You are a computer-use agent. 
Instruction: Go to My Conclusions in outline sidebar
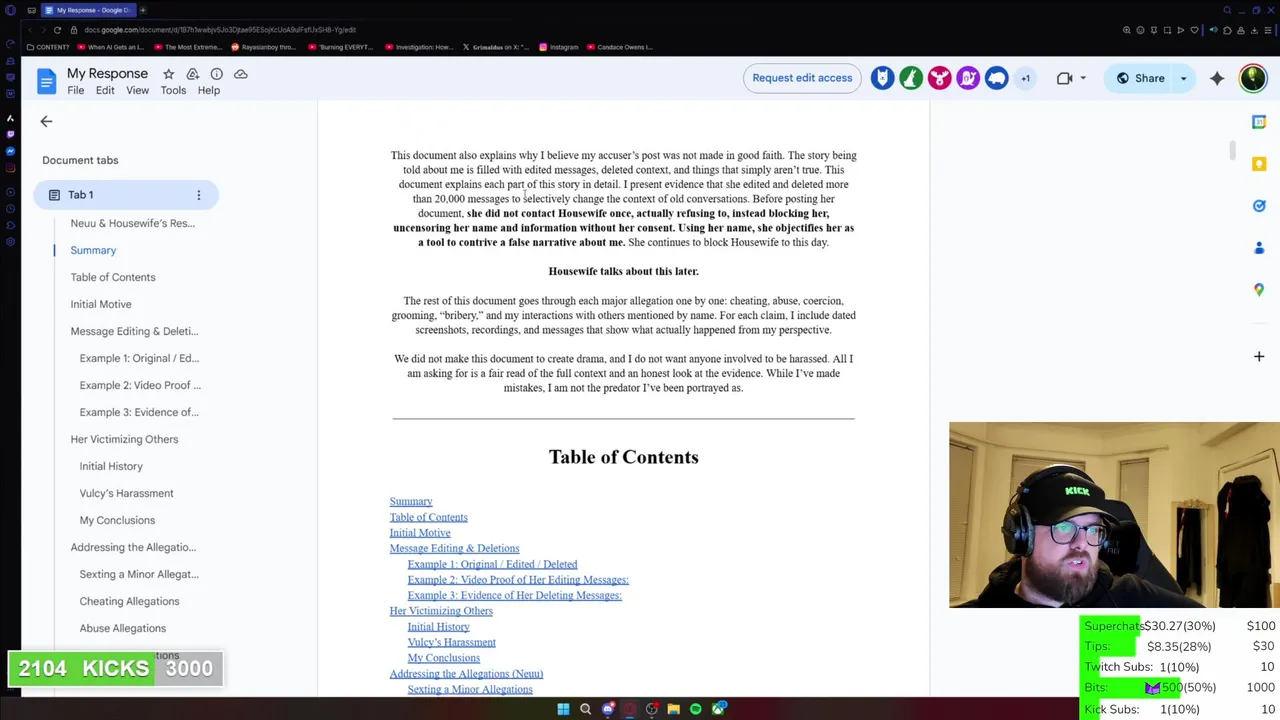click(x=117, y=520)
